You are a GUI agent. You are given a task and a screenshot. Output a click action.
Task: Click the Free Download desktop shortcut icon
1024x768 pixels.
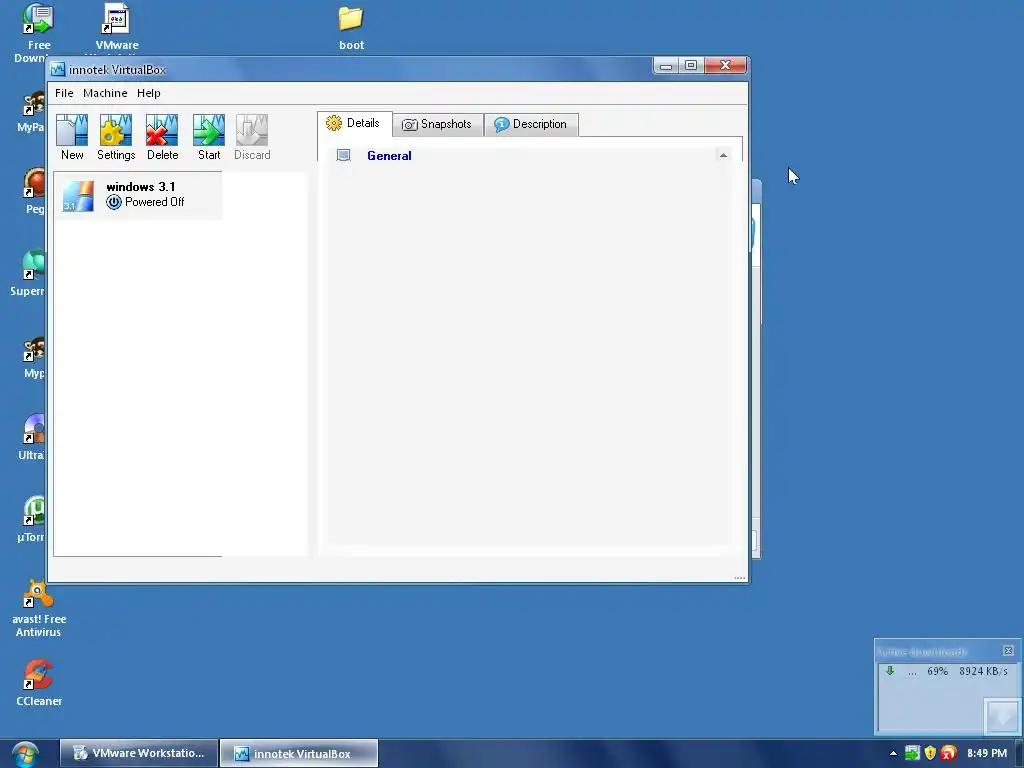click(x=38, y=19)
